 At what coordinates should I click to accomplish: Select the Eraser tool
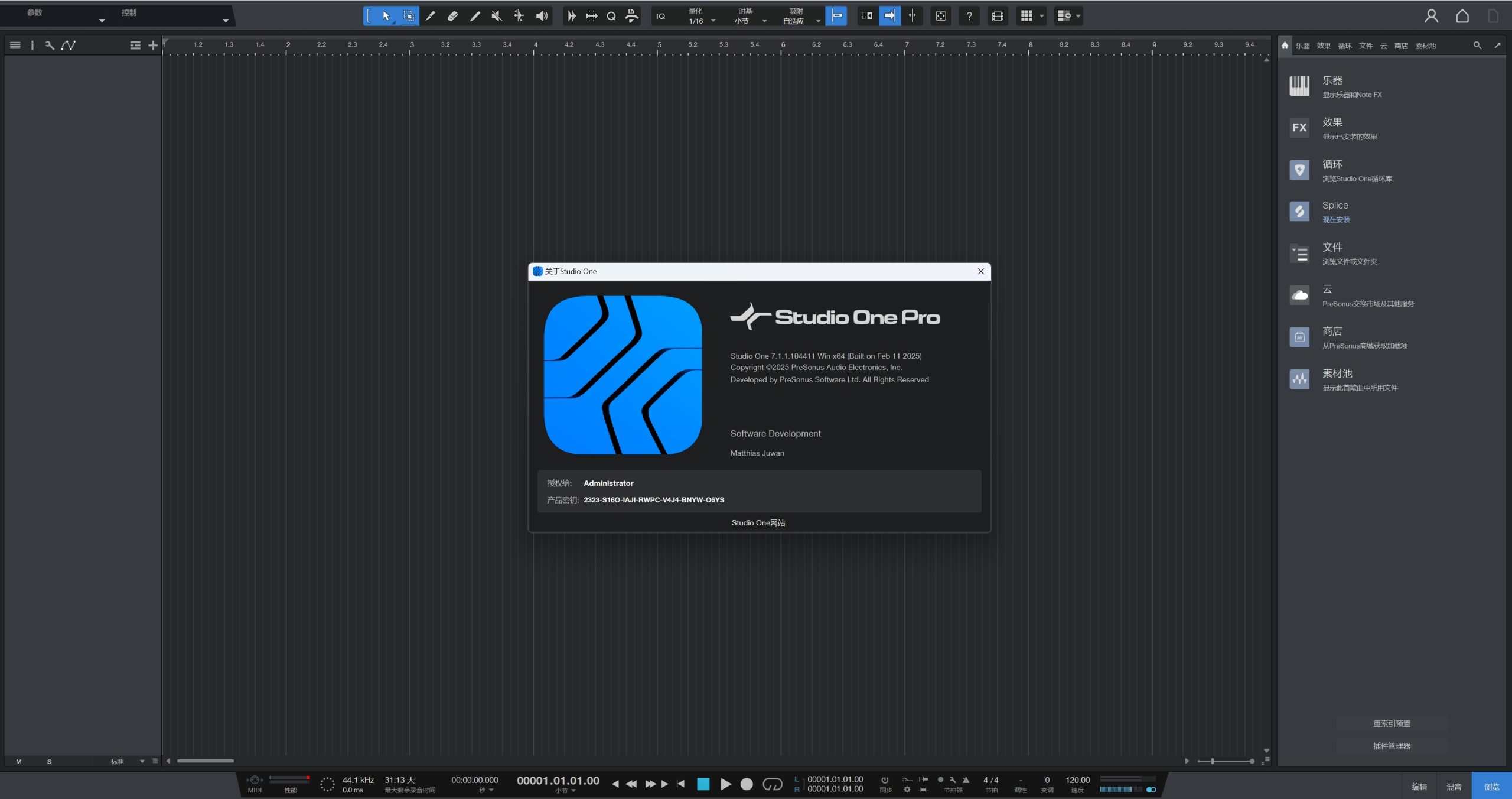pyautogui.click(x=452, y=16)
